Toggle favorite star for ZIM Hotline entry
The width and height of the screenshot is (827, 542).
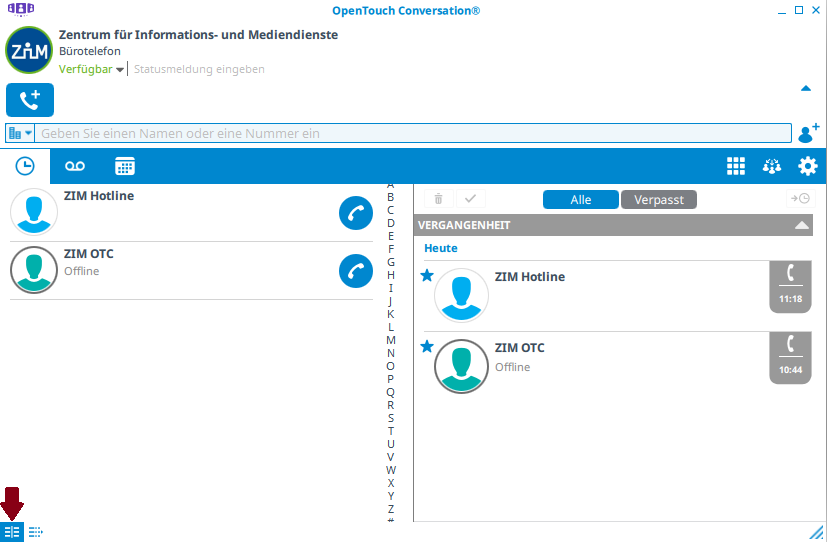tap(427, 276)
